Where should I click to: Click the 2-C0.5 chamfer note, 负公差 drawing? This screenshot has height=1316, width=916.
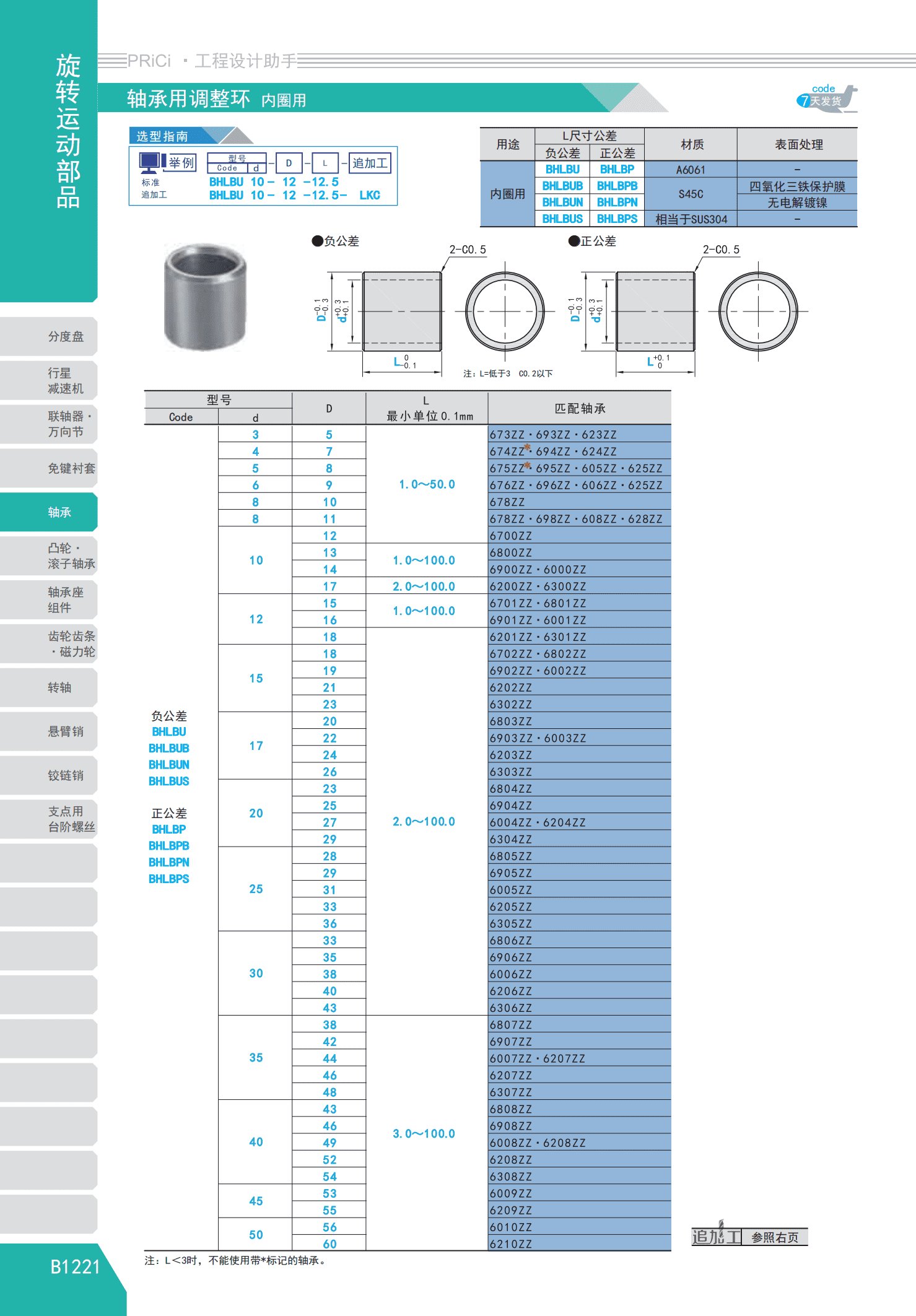(468, 250)
